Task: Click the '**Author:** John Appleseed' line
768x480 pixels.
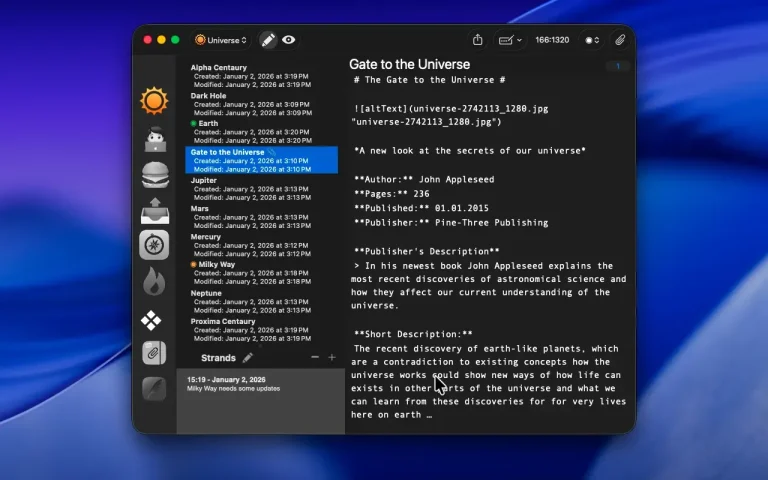Action: [x=424, y=179]
